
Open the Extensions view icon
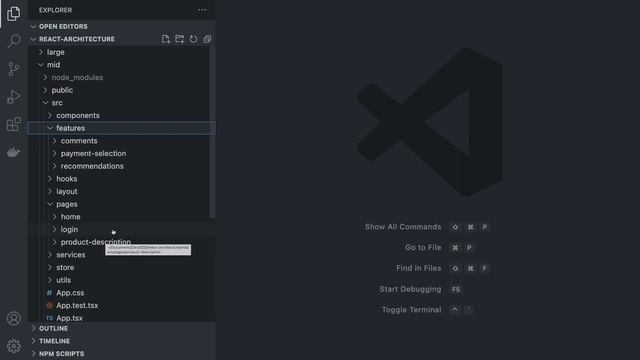coord(13,124)
